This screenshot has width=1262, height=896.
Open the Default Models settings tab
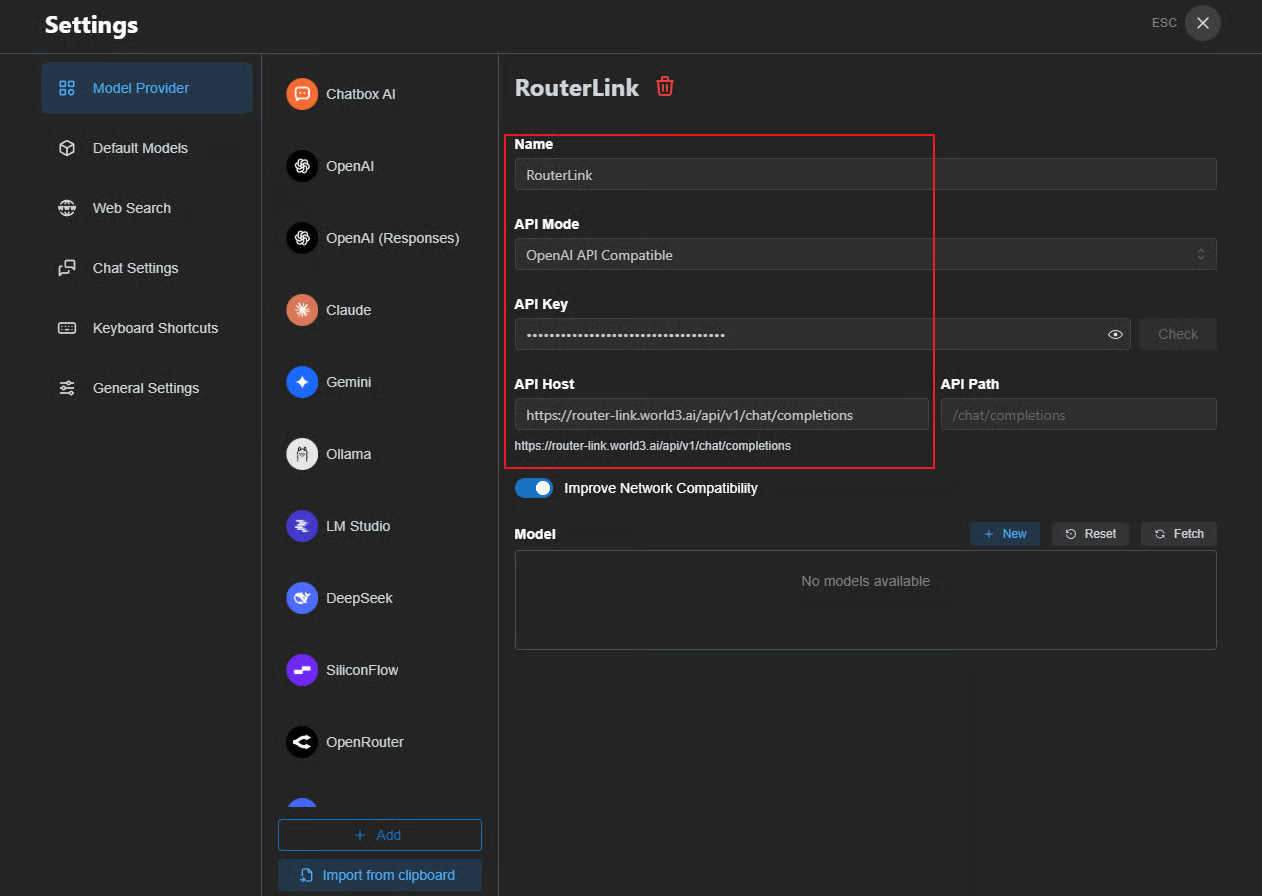coord(140,148)
